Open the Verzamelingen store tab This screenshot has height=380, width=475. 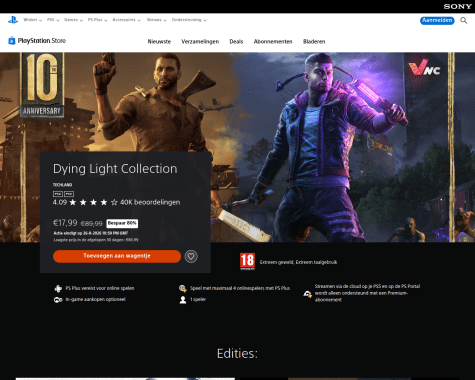[200, 42]
